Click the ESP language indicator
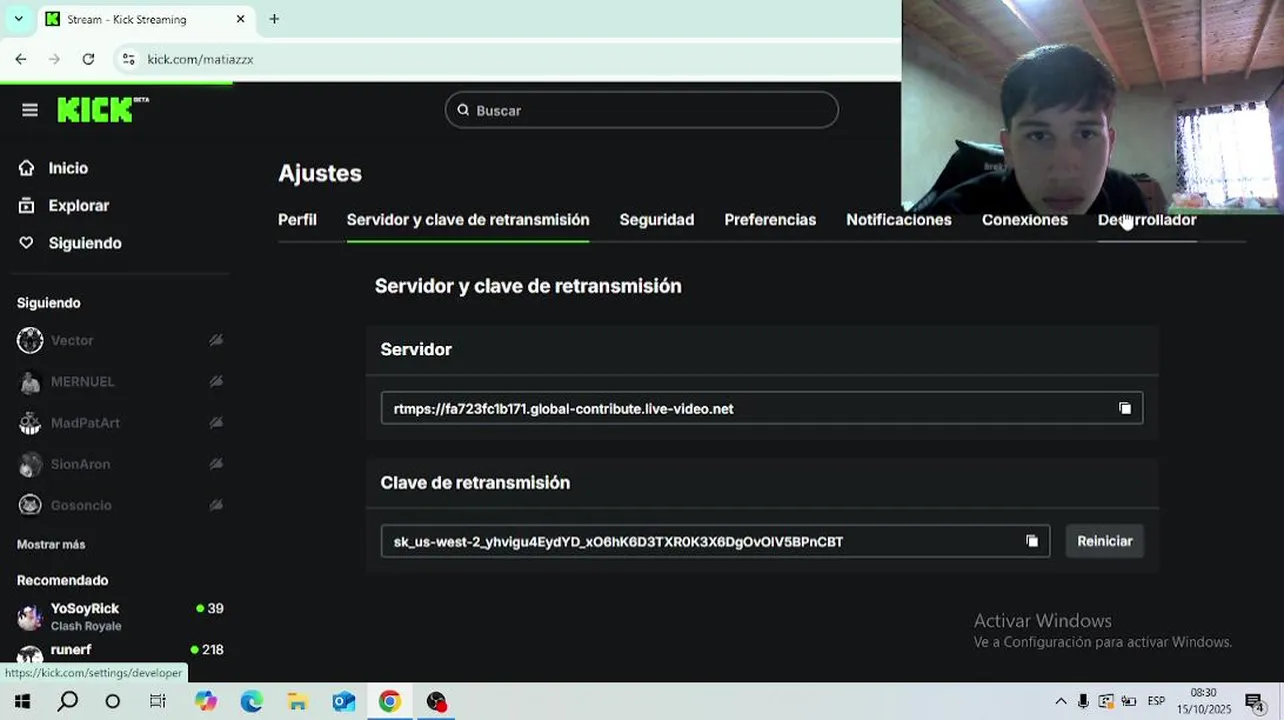The image size is (1284, 720). coord(1156,701)
